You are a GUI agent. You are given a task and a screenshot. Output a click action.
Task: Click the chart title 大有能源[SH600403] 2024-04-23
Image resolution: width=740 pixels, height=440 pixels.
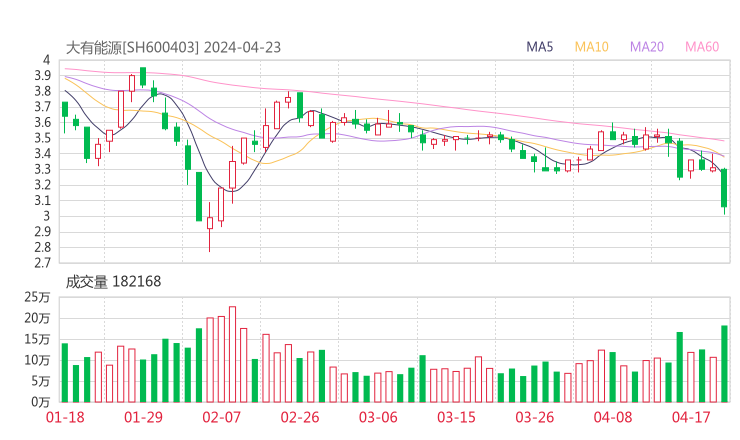(173, 47)
